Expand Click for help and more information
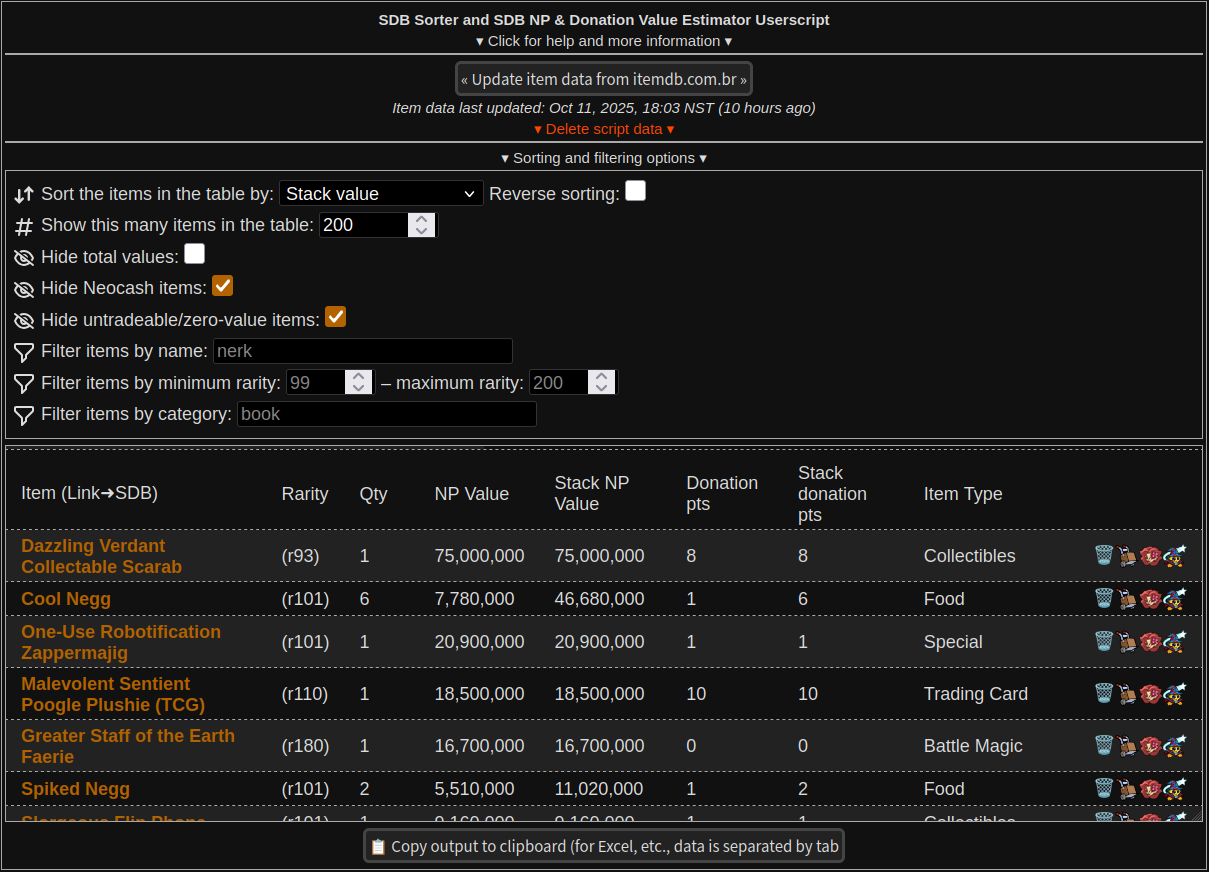Screen dimensions: 1209x872 pyautogui.click(x=604, y=41)
